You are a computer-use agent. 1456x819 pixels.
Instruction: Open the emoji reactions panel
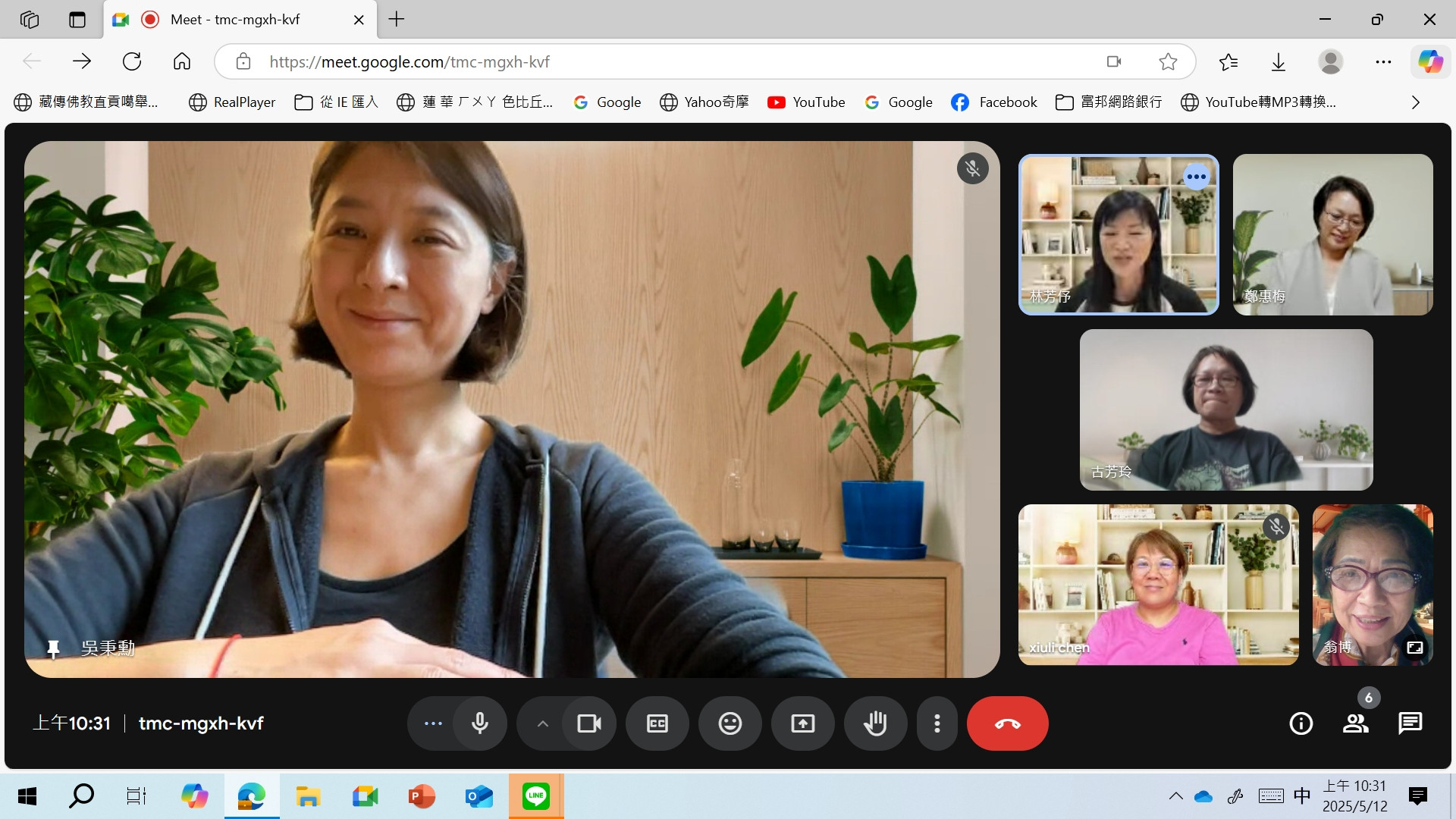coord(730,723)
